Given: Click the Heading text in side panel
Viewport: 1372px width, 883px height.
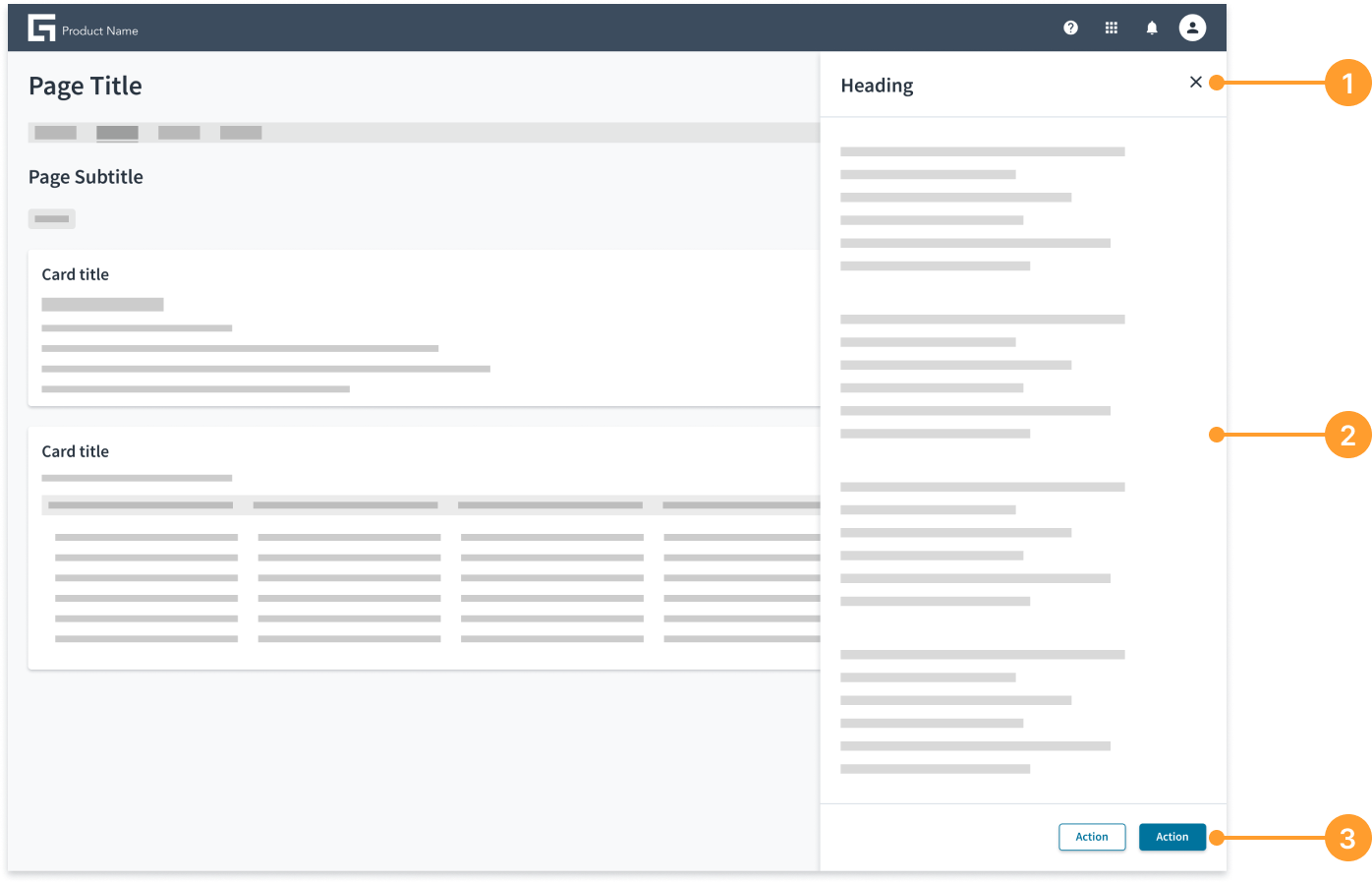Looking at the screenshot, I should point(877,86).
